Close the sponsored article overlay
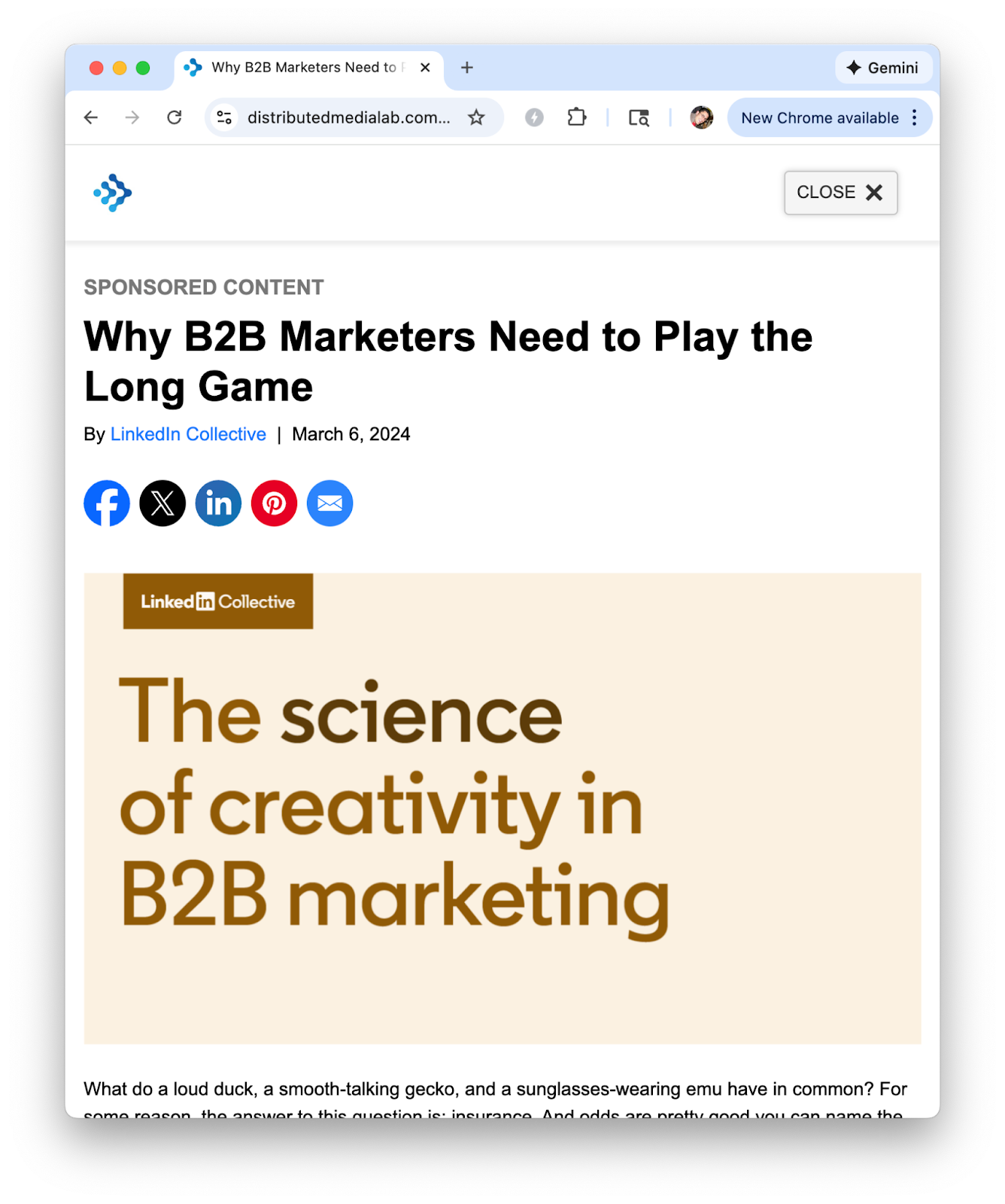The image size is (1005, 1204). [x=841, y=193]
